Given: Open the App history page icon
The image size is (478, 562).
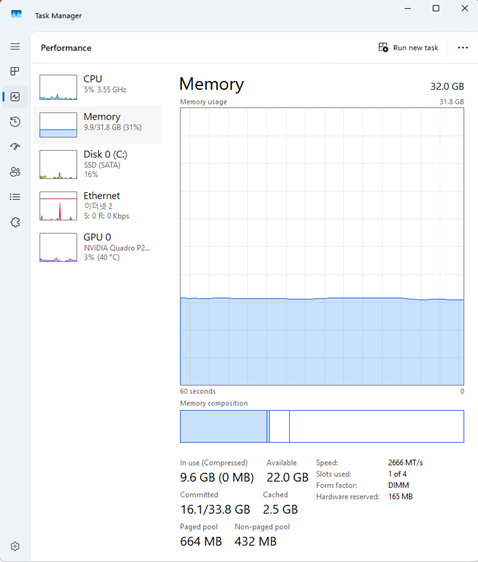Looking at the screenshot, I should point(15,122).
